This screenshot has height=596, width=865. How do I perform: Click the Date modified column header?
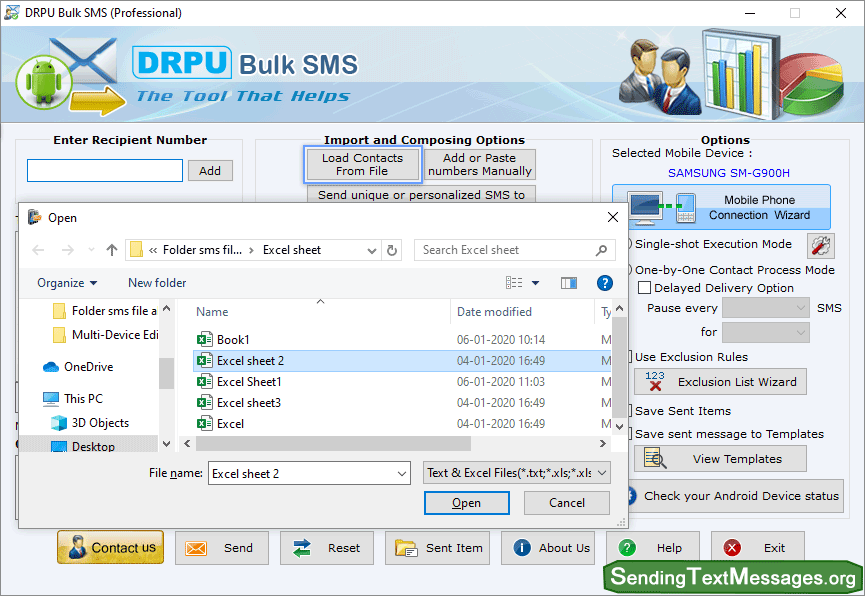[x=494, y=312]
